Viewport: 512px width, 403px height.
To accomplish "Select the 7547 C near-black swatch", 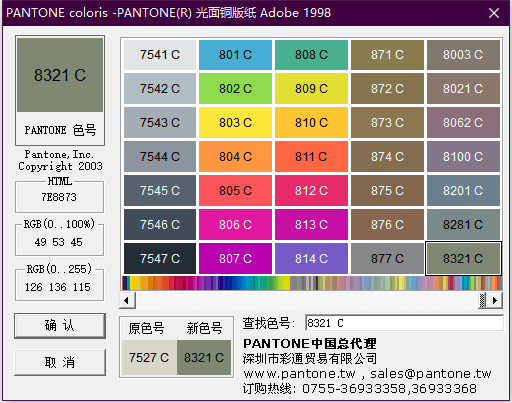I will [160, 259].
